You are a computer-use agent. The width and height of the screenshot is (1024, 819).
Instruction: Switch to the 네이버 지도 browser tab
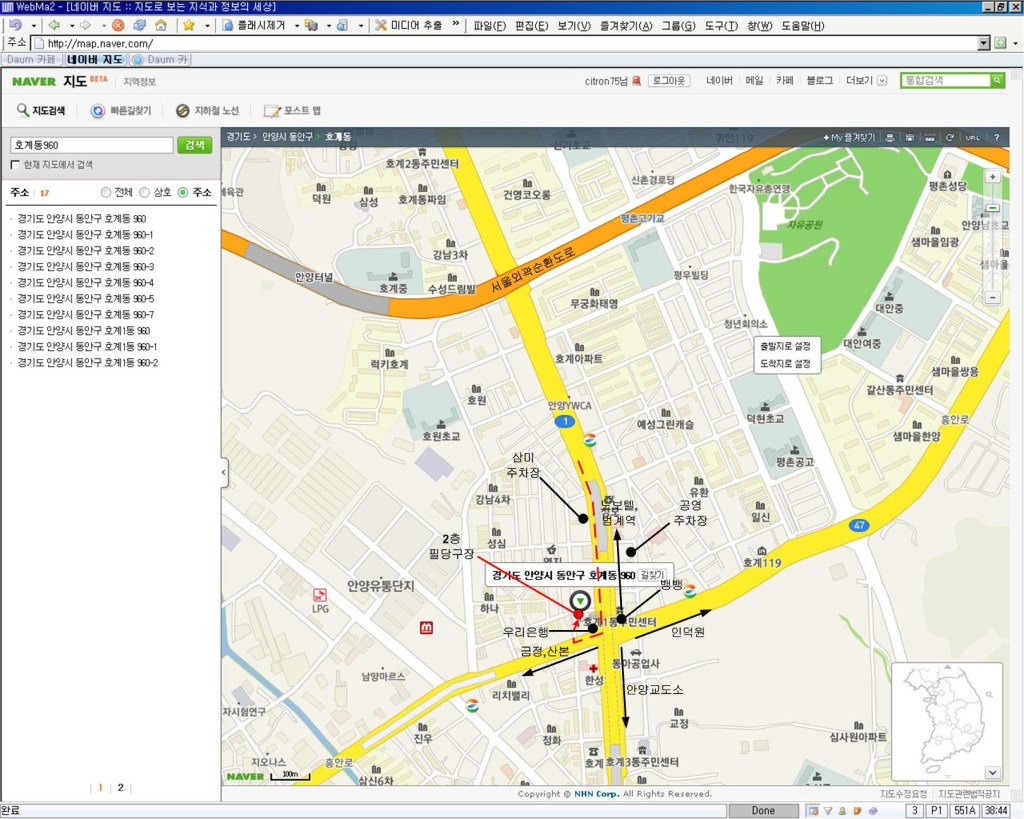click(x=95, y=59)
